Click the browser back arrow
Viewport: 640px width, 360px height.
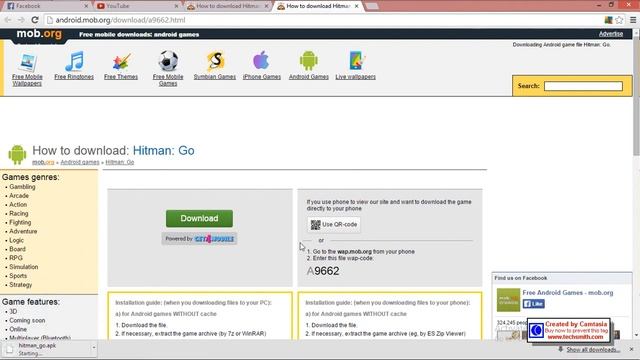pyautogui.click(x=8, y=20)
